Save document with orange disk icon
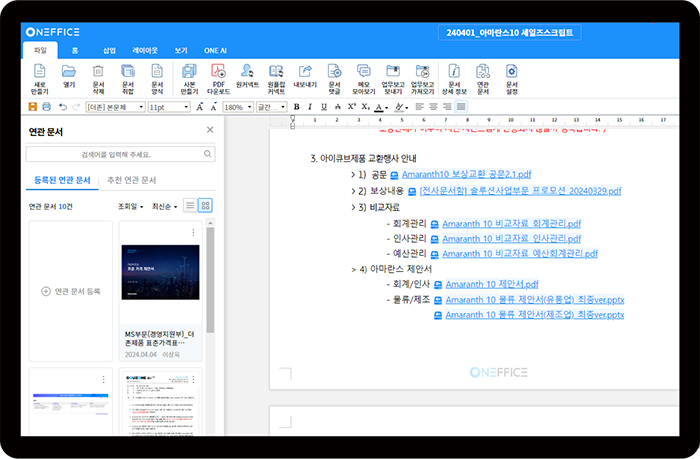Image resolution: width=700 pixels, height=459 pixels. pyautogui.click(x=33, y=107)
